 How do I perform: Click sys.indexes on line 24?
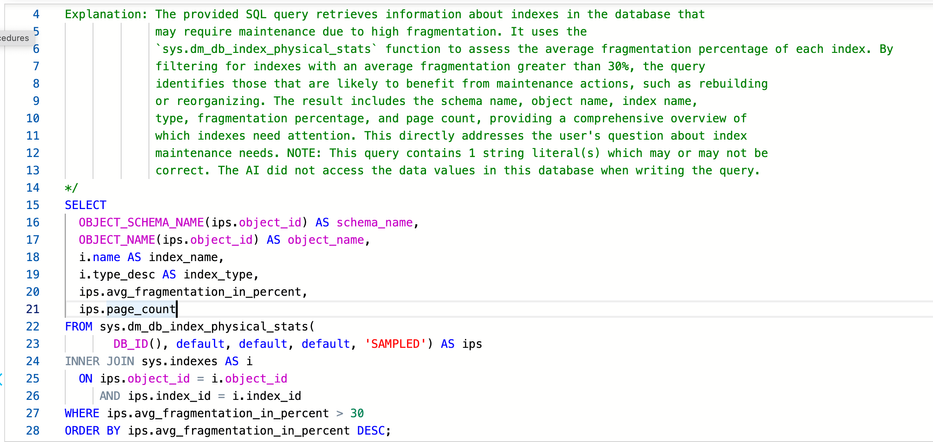click(x=180, y=361)
